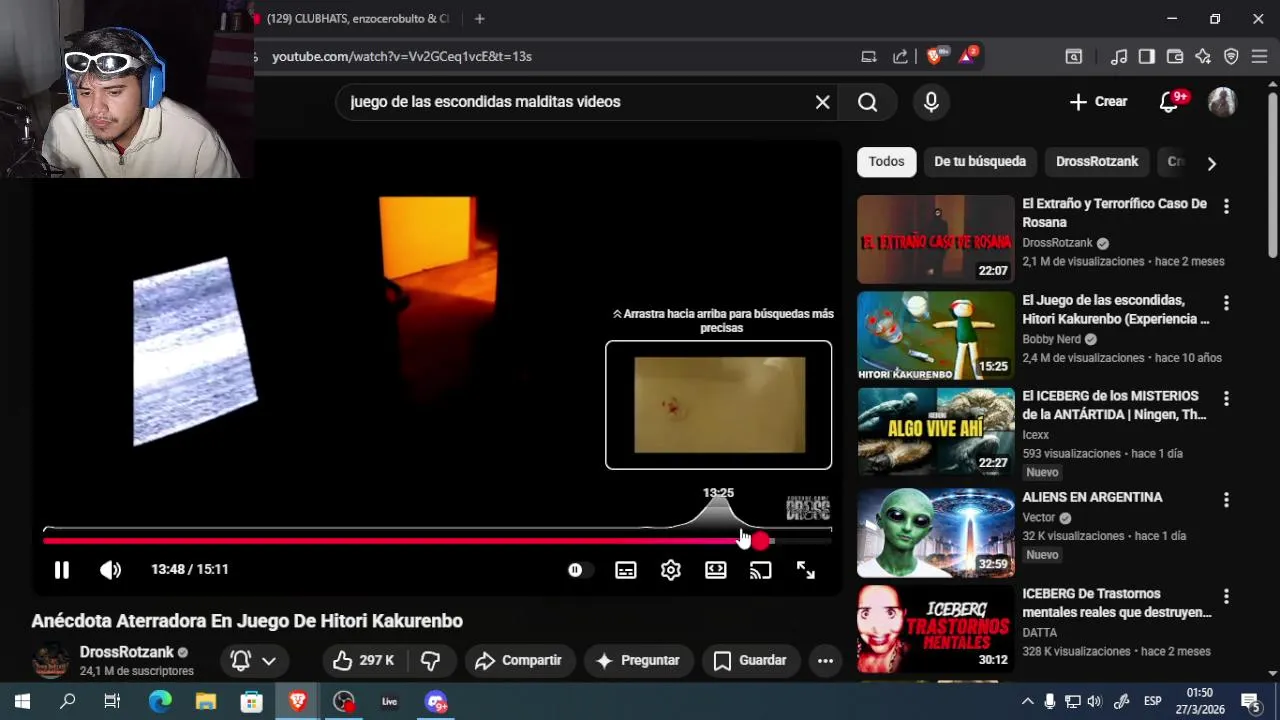Show more filter chips with right arrow
The height and width of the screenshot is (720, 1280).
(x=1211, y=163)
